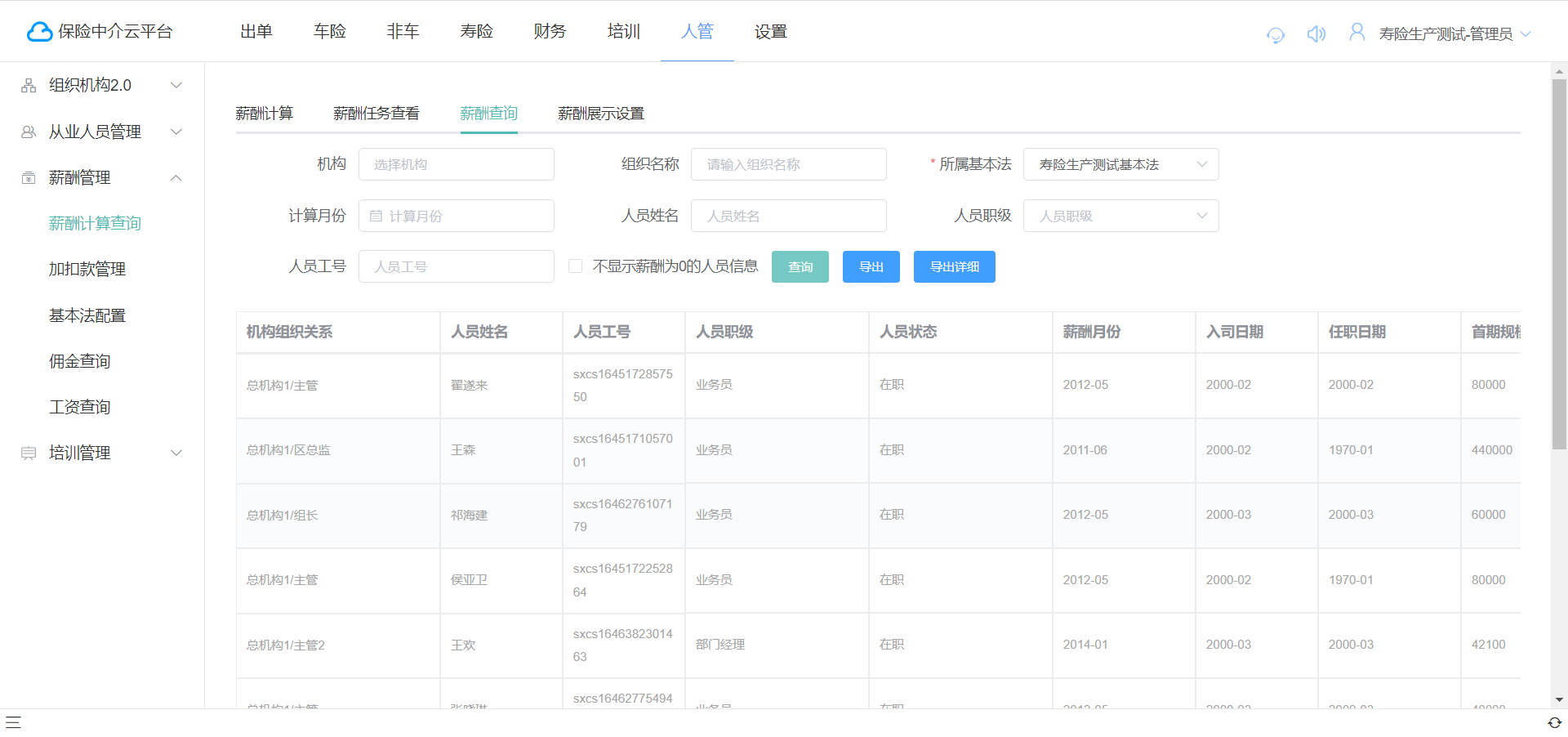Switch to the 薪酬任务查看 tab
The image size is (1568, 737).
pos(376,114)
